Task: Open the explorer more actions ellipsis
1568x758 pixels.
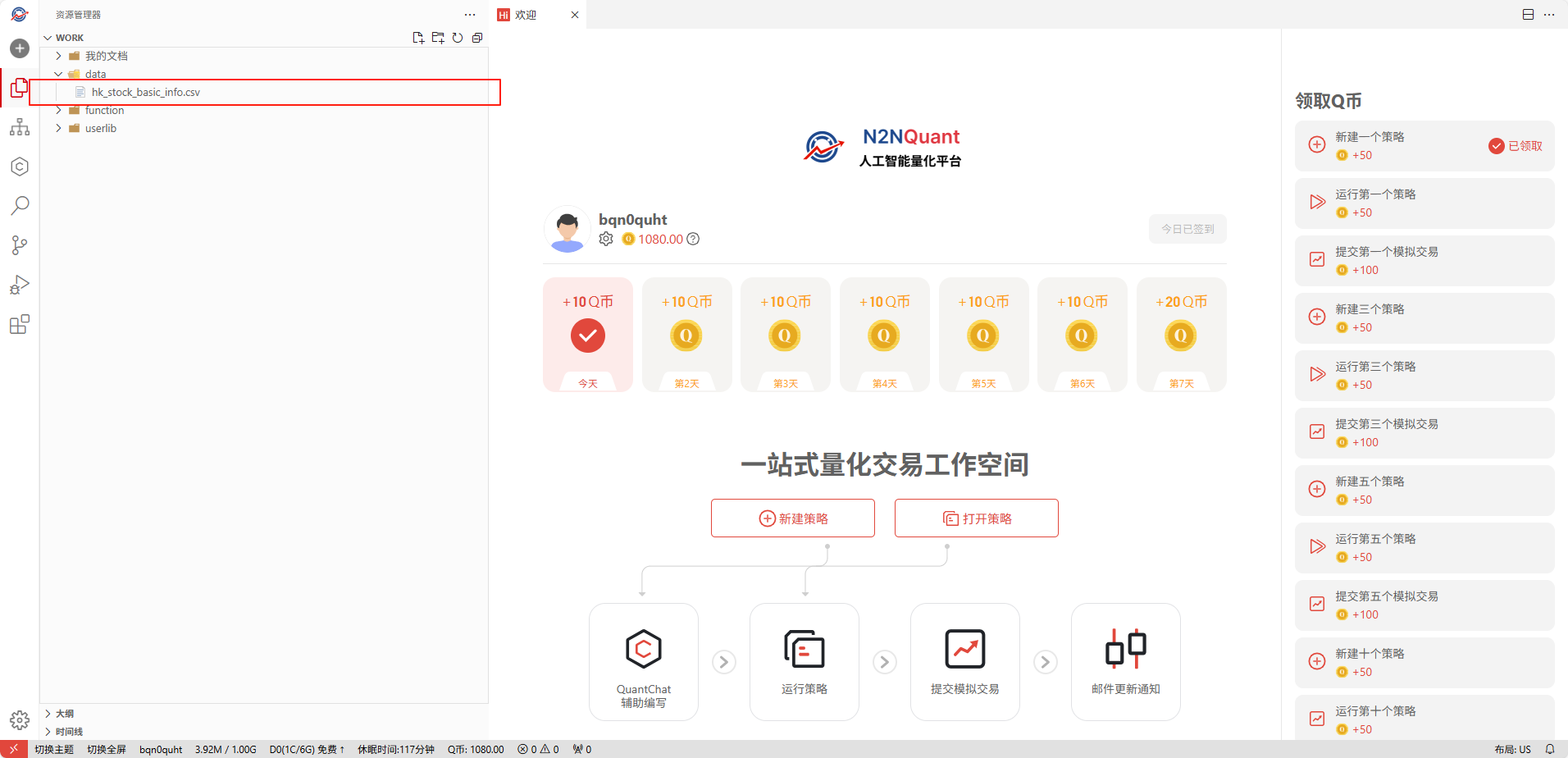Action: pyautogui.click(x=470, y=15)
